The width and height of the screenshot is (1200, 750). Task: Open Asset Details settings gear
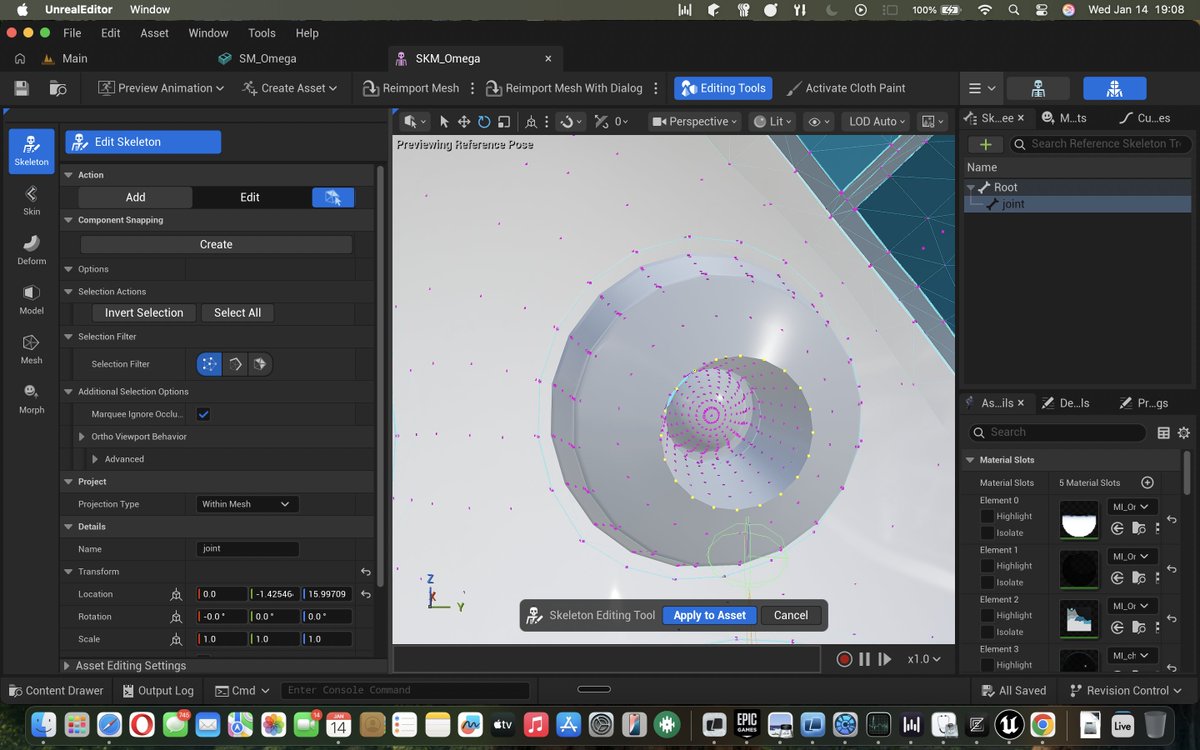point(1184,433)
